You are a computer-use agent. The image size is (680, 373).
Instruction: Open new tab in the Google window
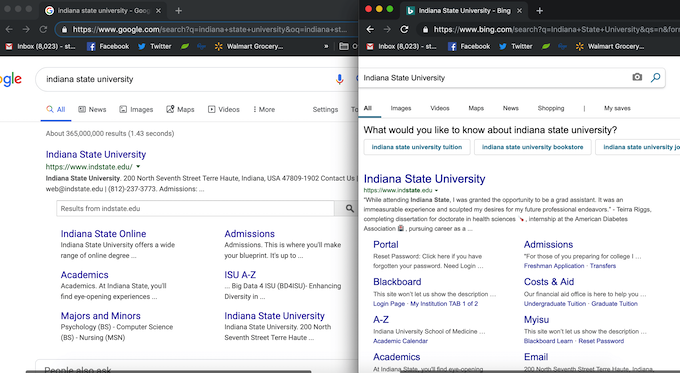[x=178, y=10]
